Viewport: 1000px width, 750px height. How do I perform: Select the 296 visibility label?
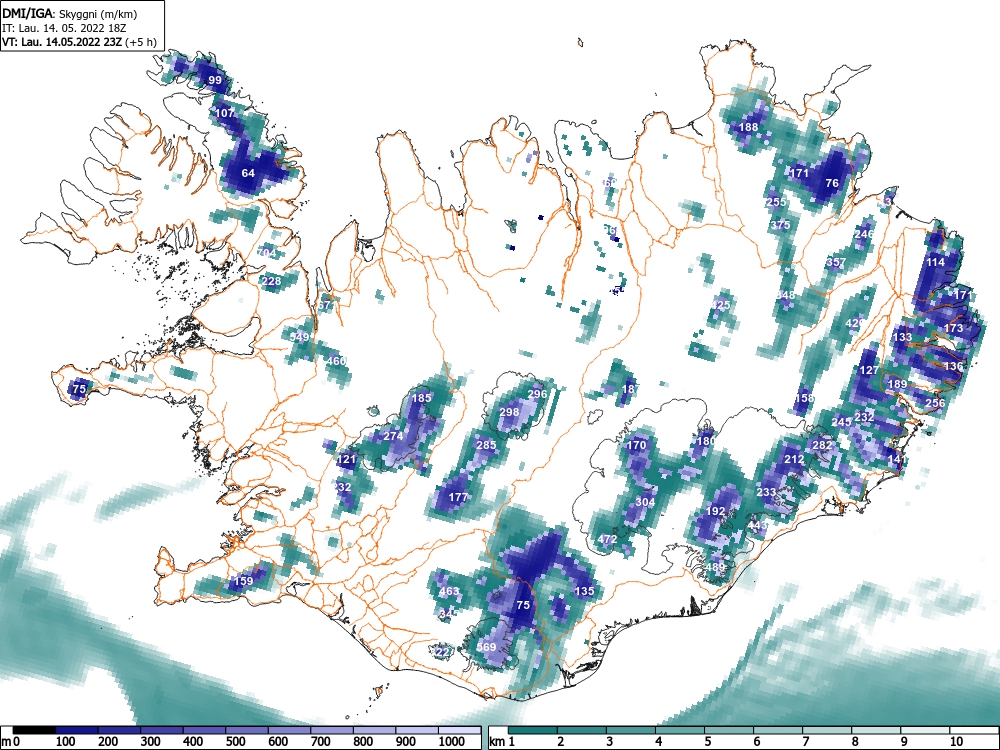(x=538, y=393)
